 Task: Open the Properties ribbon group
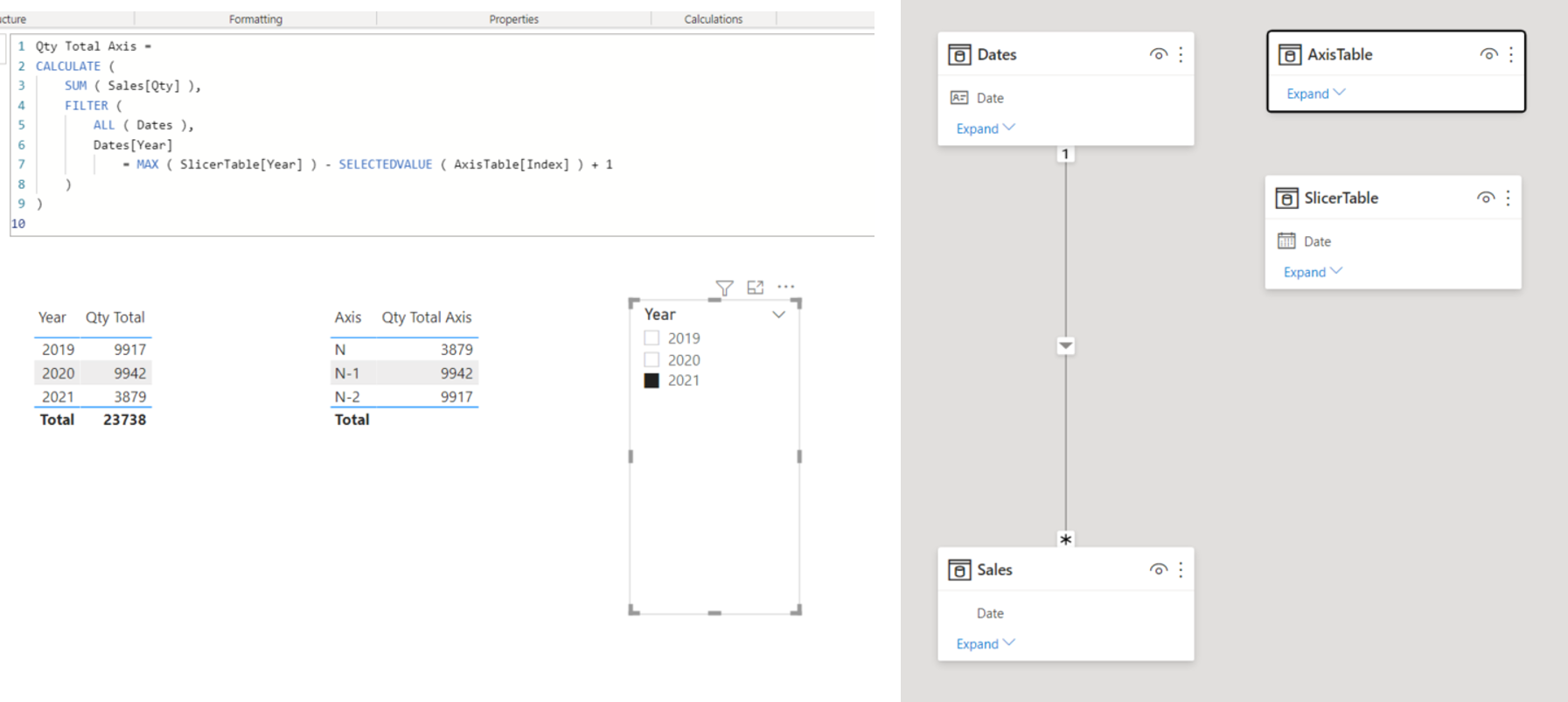513,19
